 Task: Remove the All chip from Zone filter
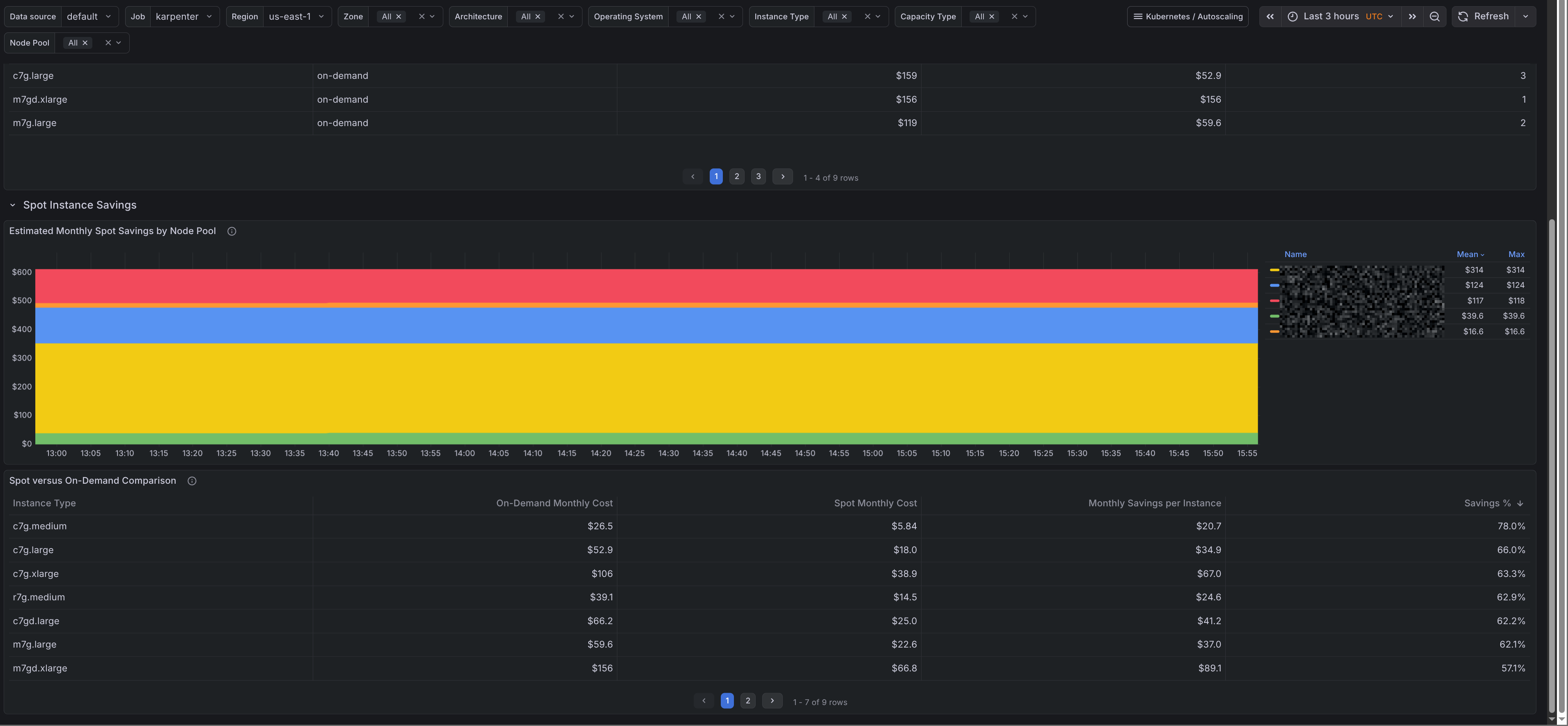399,16
